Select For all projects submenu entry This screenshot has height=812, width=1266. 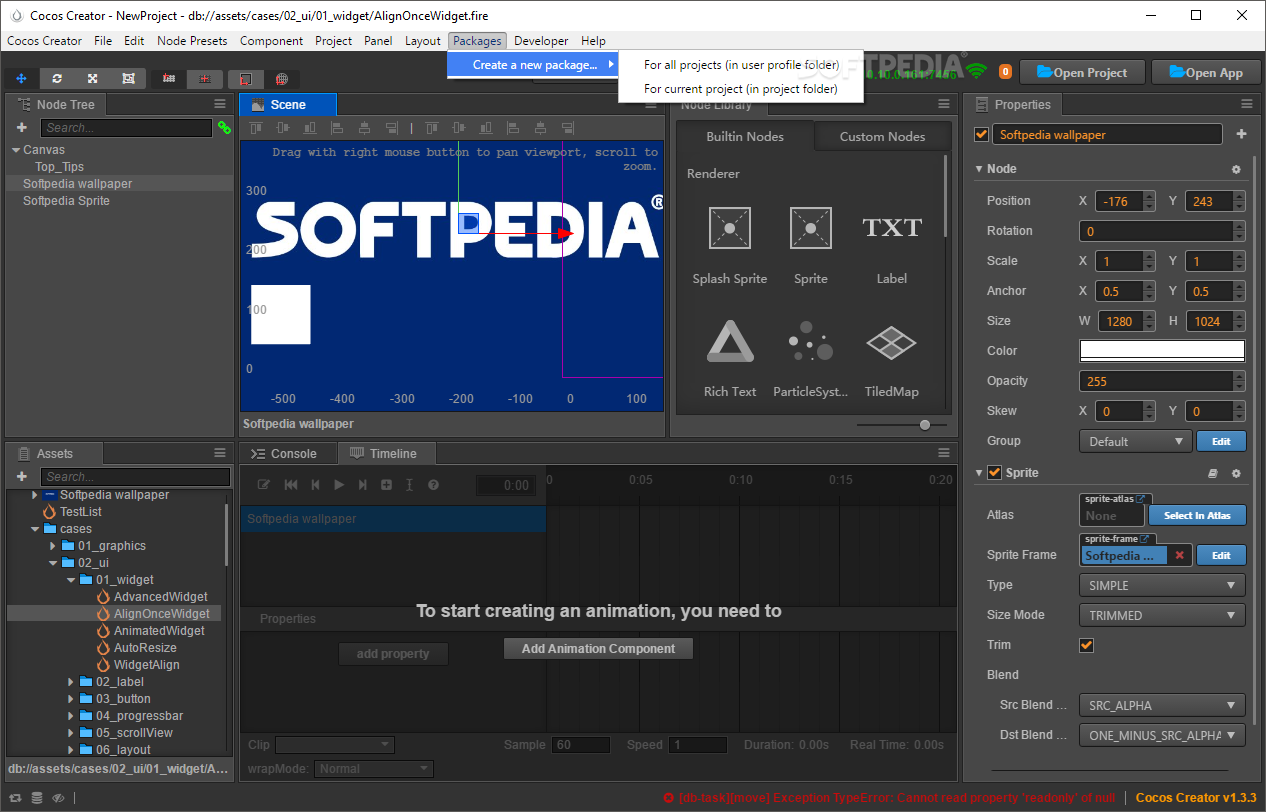(x=741, y=65)
